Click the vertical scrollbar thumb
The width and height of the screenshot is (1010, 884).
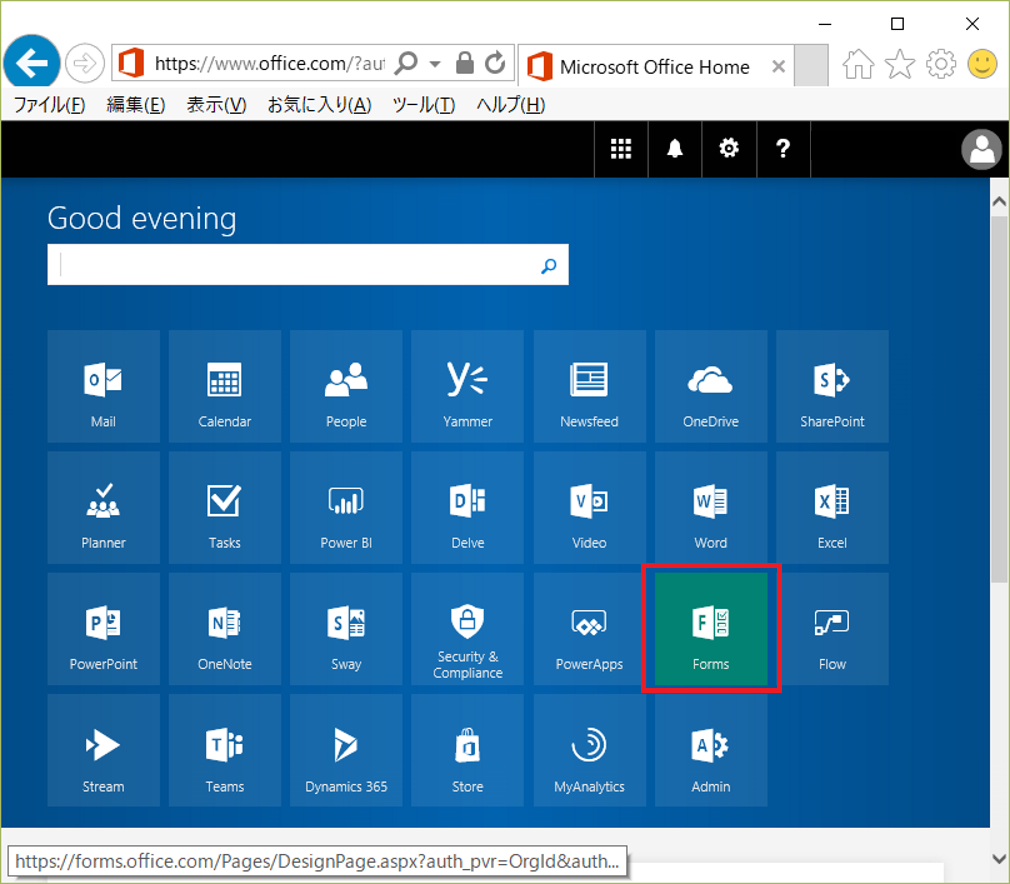click(x=999, y=399)
